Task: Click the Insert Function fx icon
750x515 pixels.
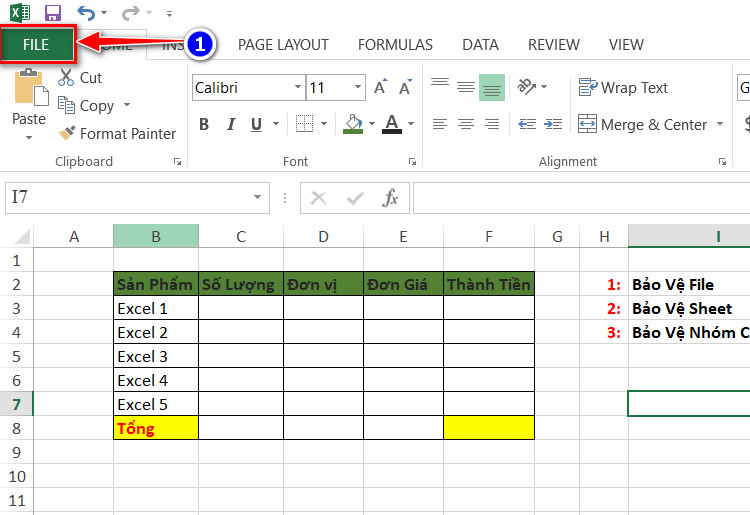Action: coord(390,197)
